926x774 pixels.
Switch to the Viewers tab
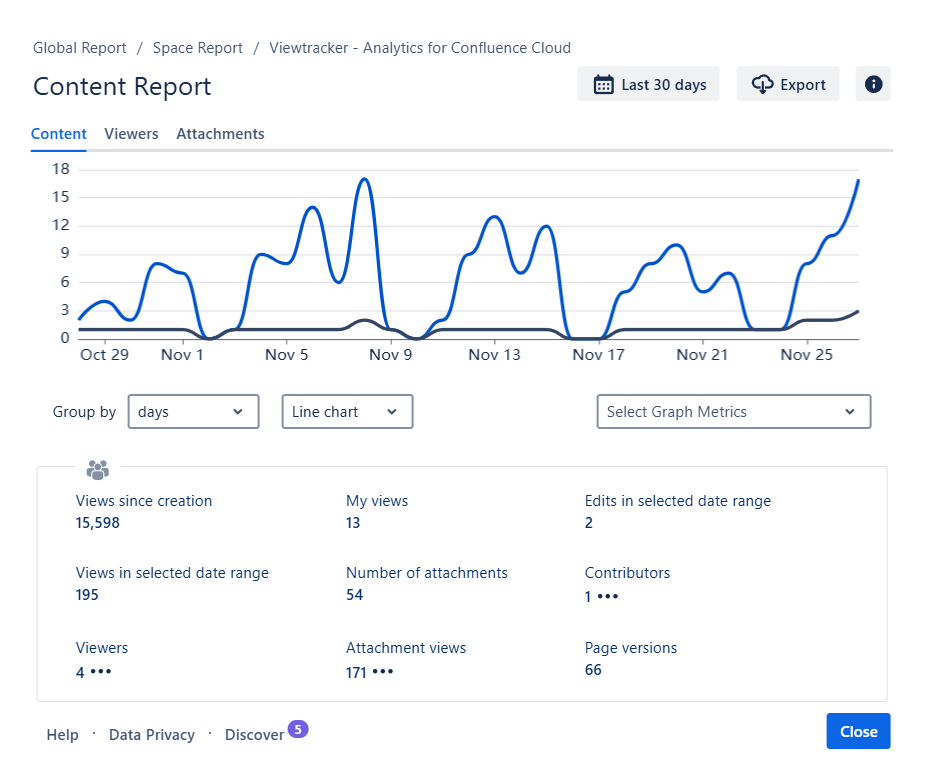pyautogui.click(x=131, y=134)
